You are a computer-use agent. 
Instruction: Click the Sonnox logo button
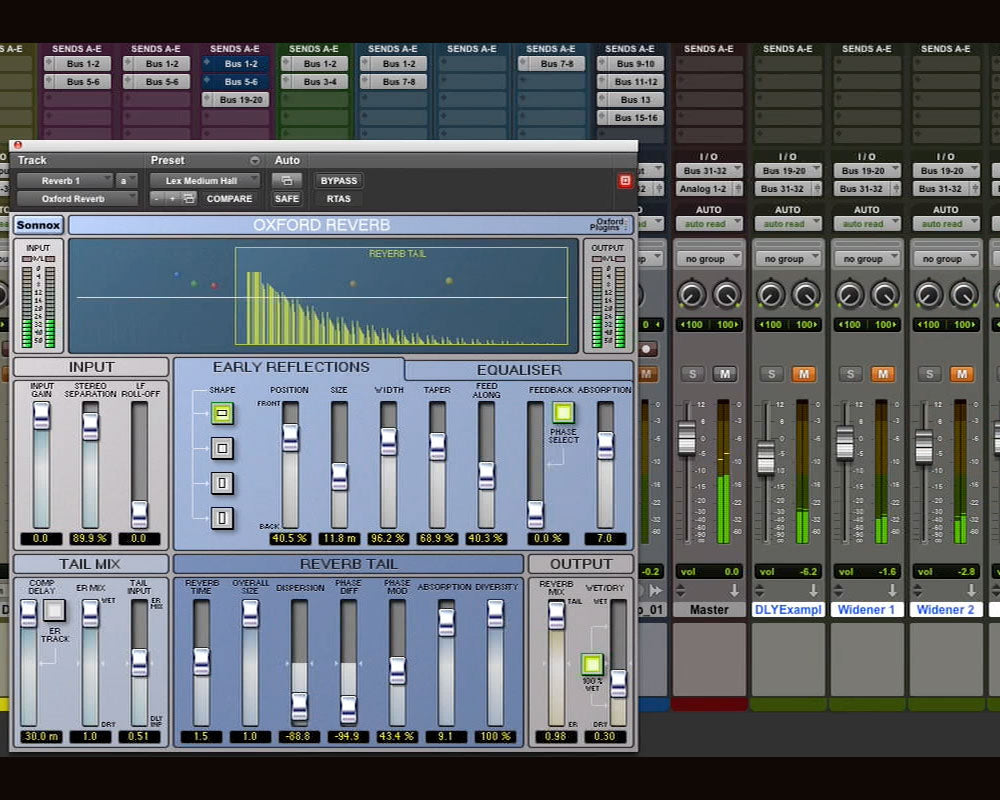tap(39, 226)
